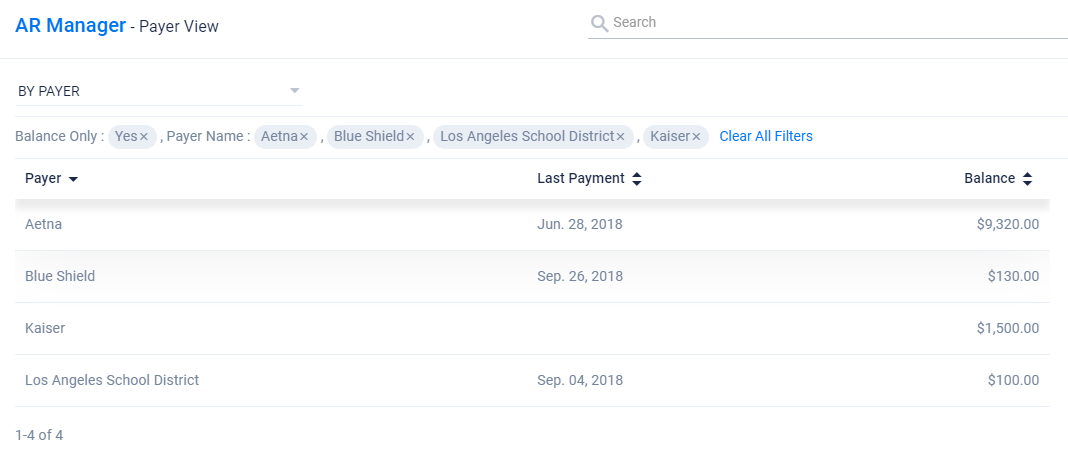
Task: Click the Payer column header
Action: point(43,179)
